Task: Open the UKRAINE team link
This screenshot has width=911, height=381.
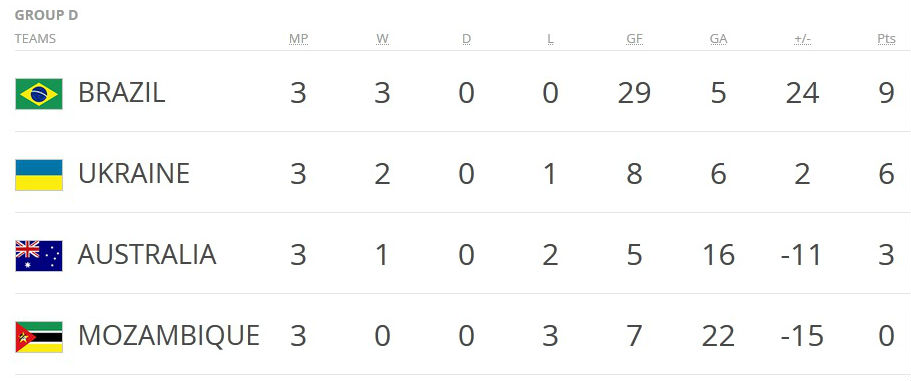Action: (x=134, y=174)
